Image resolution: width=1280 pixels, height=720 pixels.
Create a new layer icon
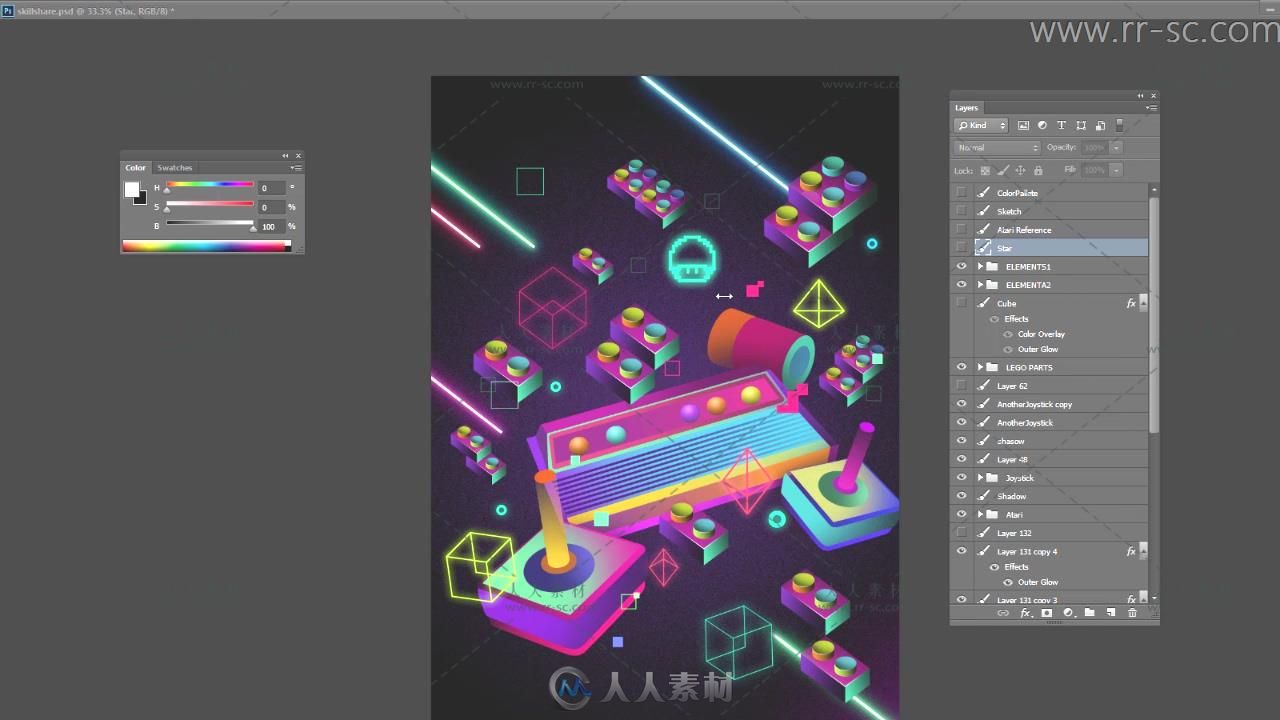1111,613
